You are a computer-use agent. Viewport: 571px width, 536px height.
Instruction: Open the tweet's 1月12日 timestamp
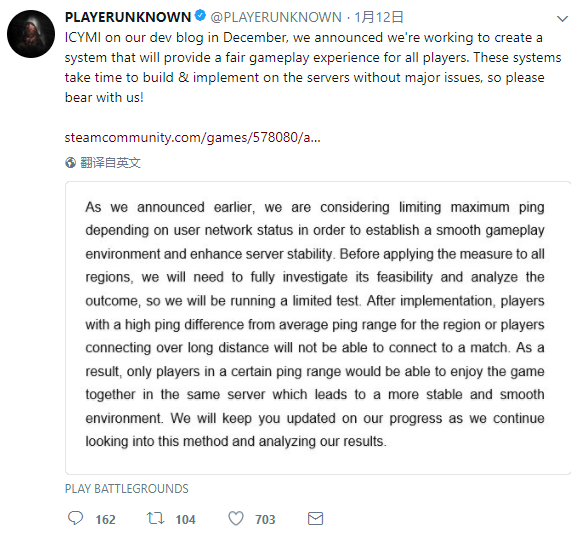point(379,17)
